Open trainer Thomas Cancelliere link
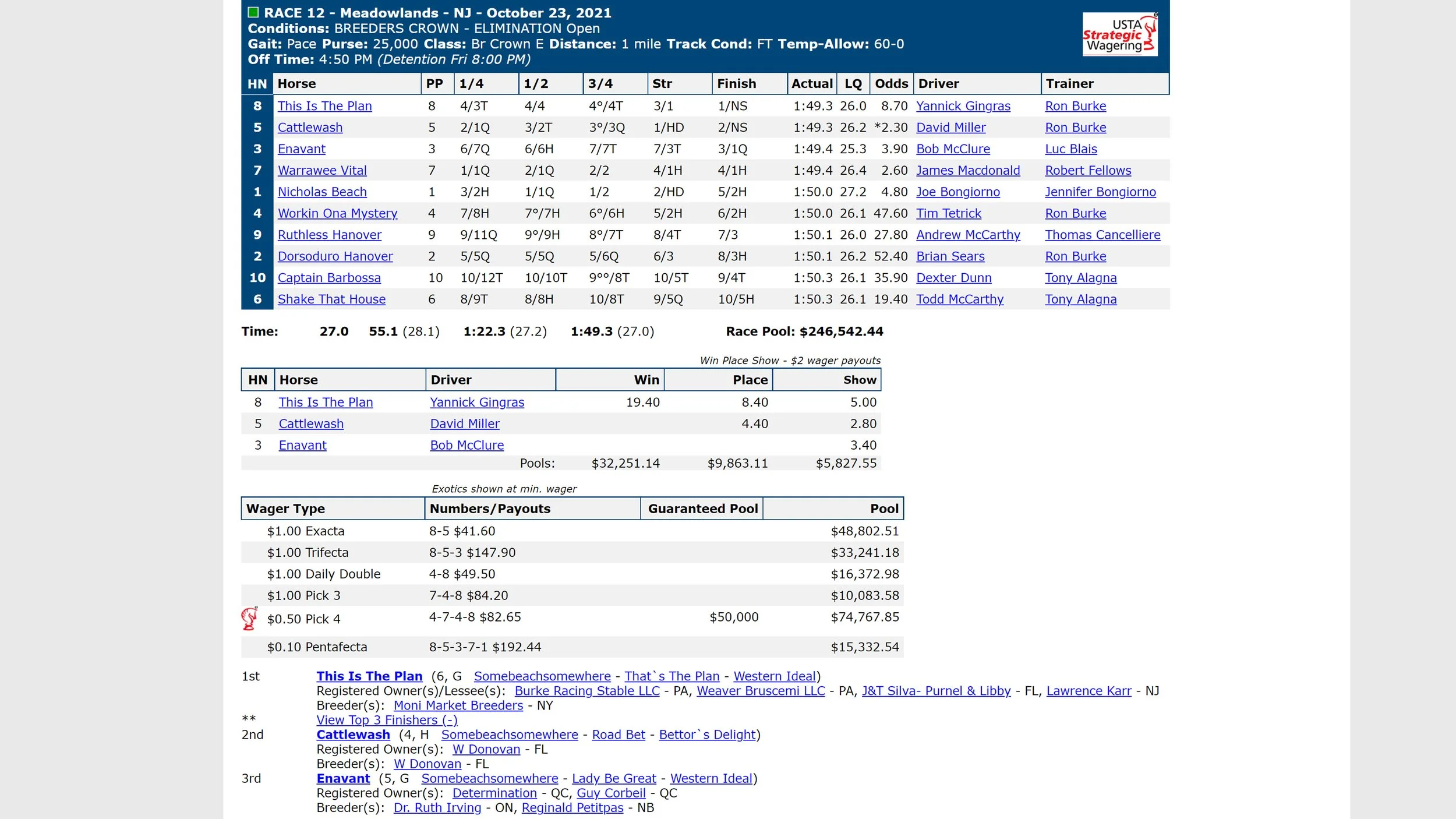The height and width of the screenshot is (819, 1456). click(1102, 235)
